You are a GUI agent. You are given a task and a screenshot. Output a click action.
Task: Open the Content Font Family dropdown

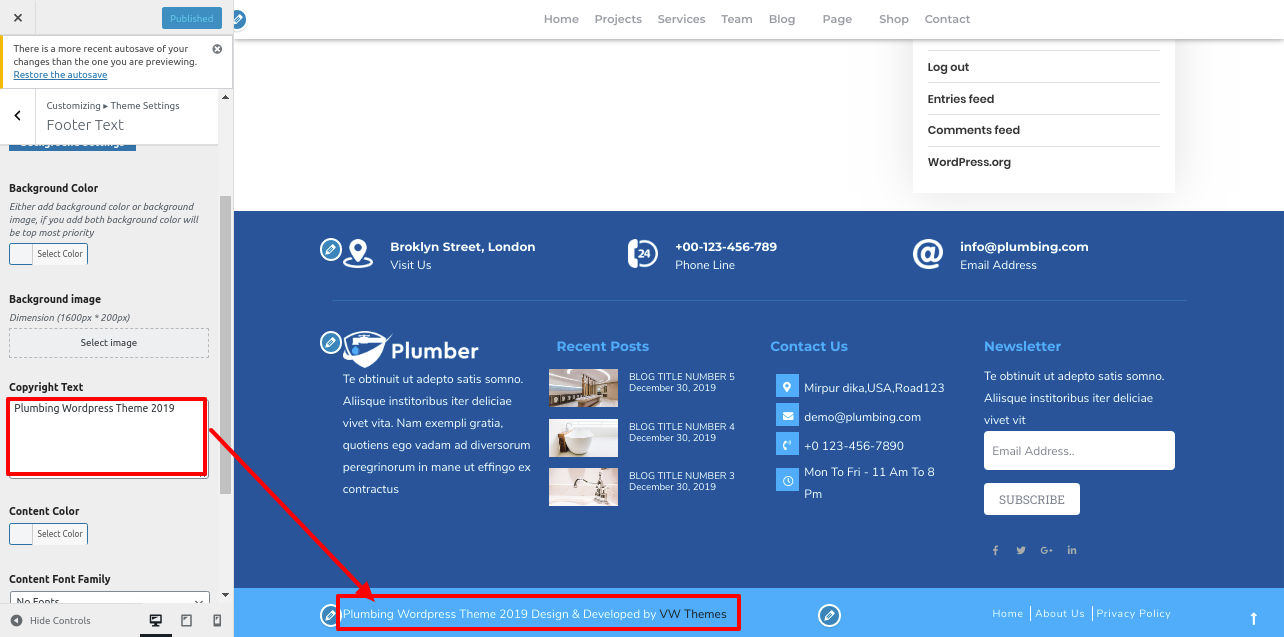tap(109, 600)
